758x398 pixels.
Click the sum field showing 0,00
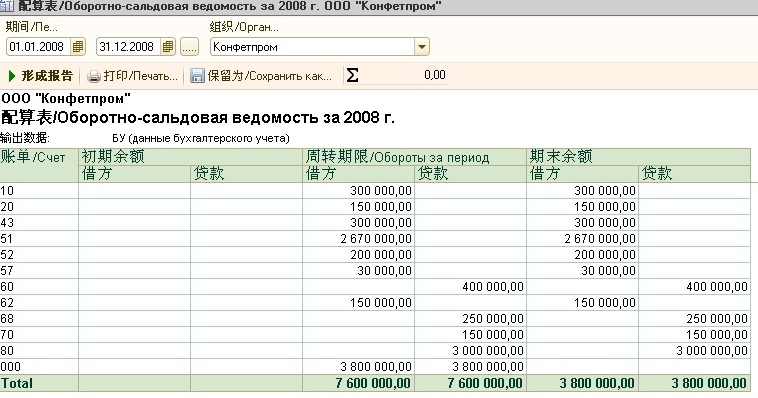[x=404, y=75]
